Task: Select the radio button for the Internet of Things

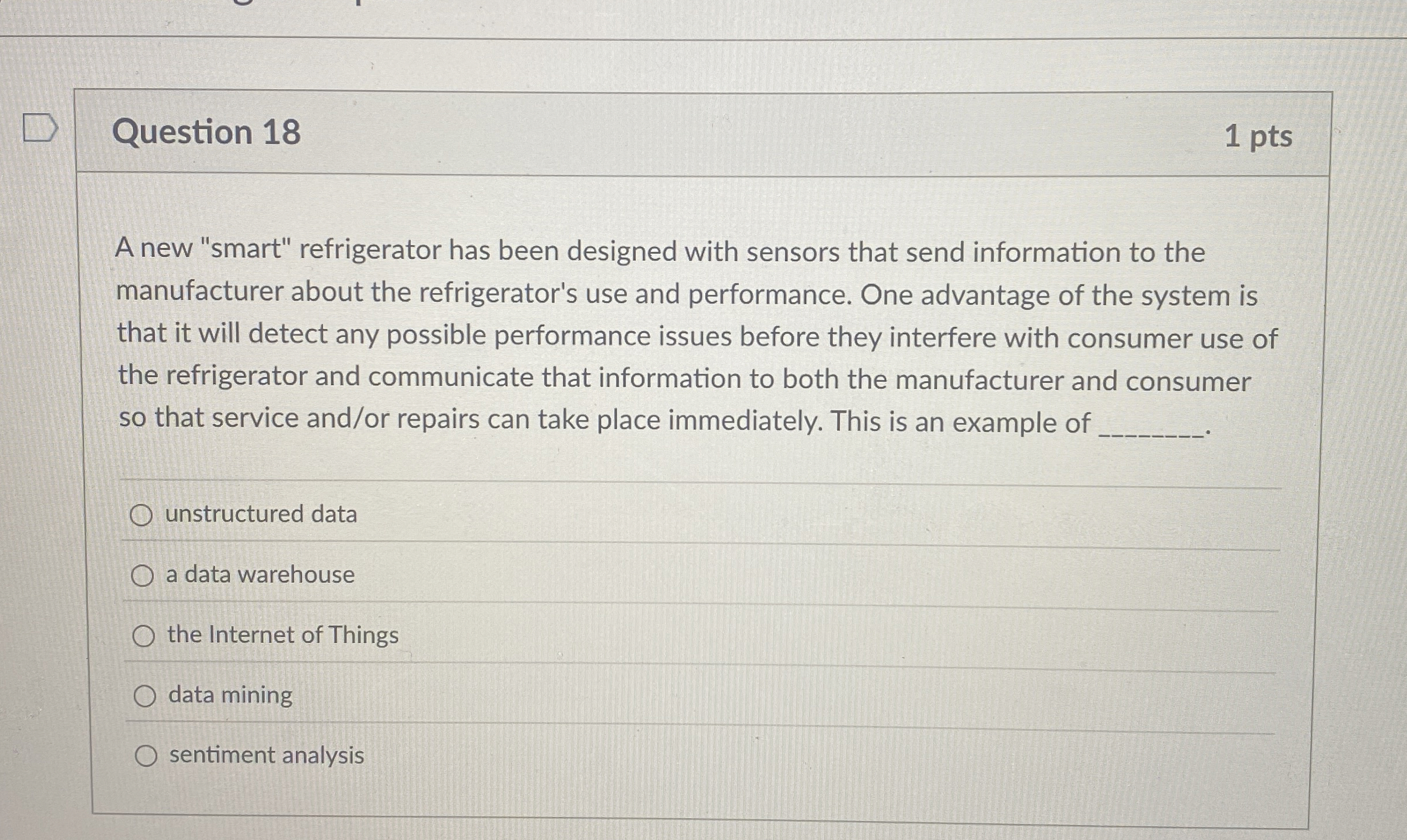Action: tap(143, 636)
